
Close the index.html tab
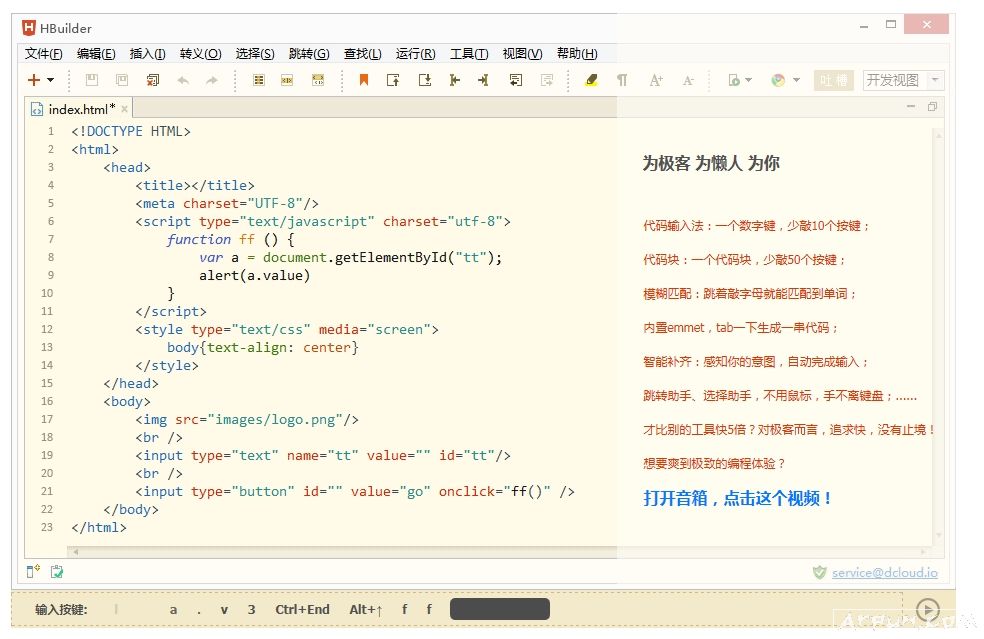[x=125, y=109]
